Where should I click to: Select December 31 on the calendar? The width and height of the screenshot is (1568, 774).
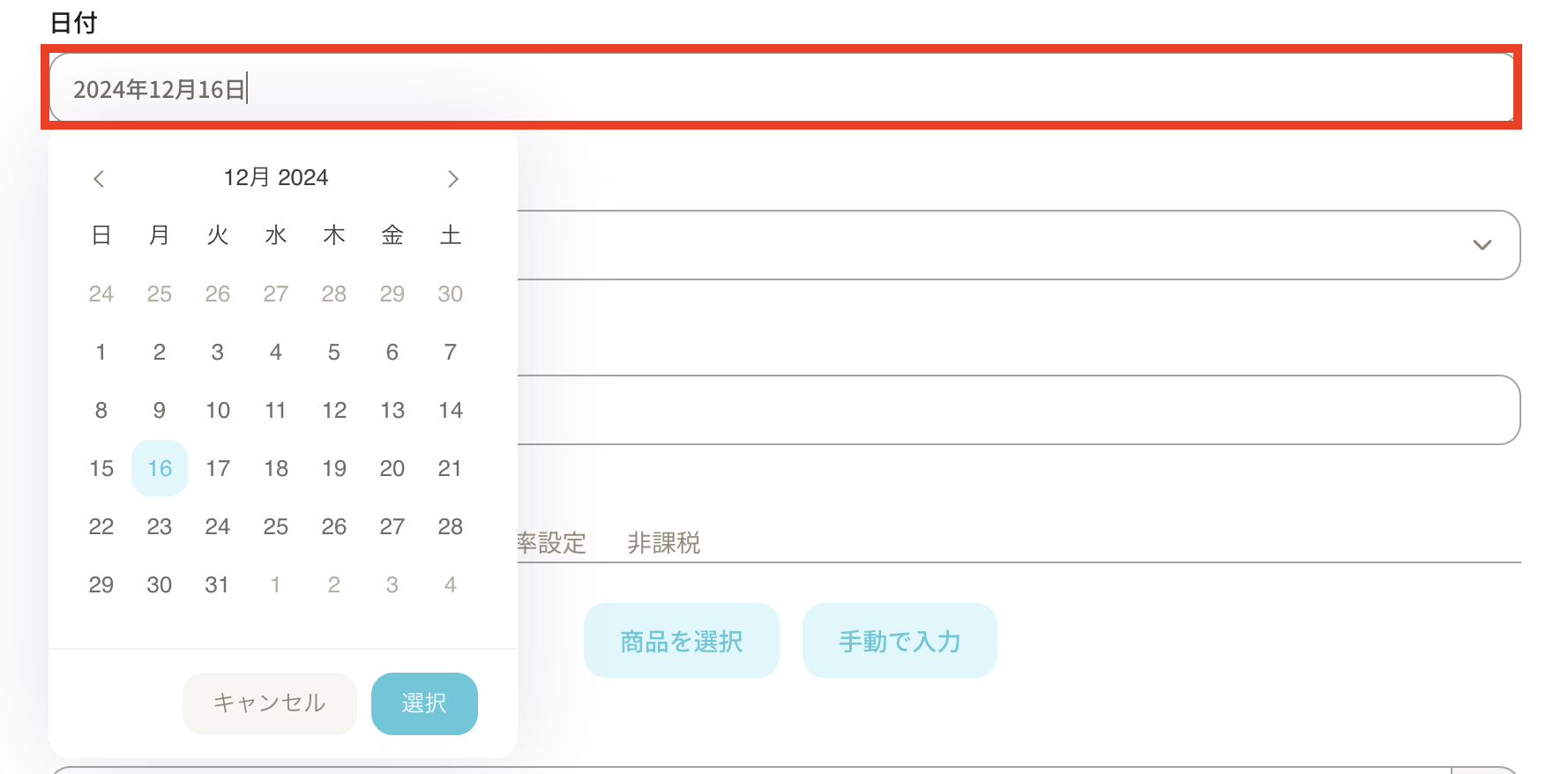[x=217, y=584]
